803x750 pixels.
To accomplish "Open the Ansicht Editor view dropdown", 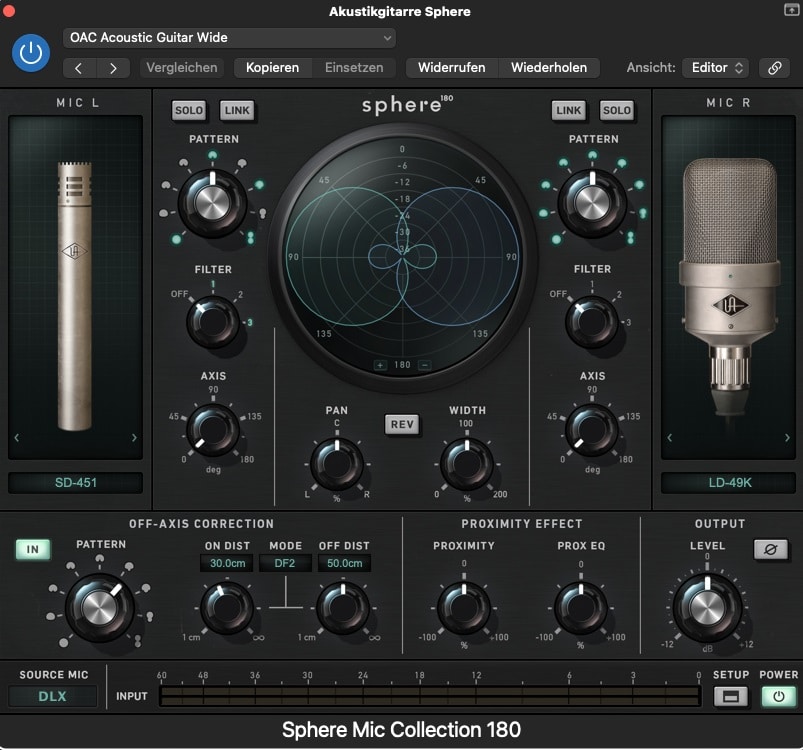I will (715, 68).
